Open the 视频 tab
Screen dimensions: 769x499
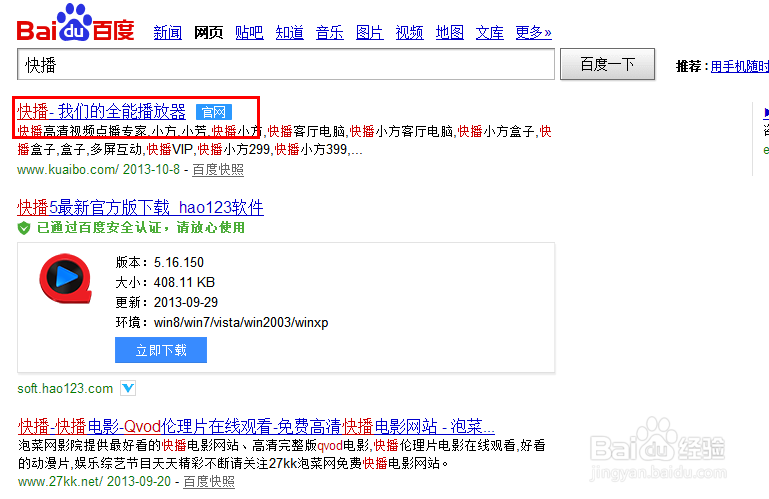(x=410, y=33)
